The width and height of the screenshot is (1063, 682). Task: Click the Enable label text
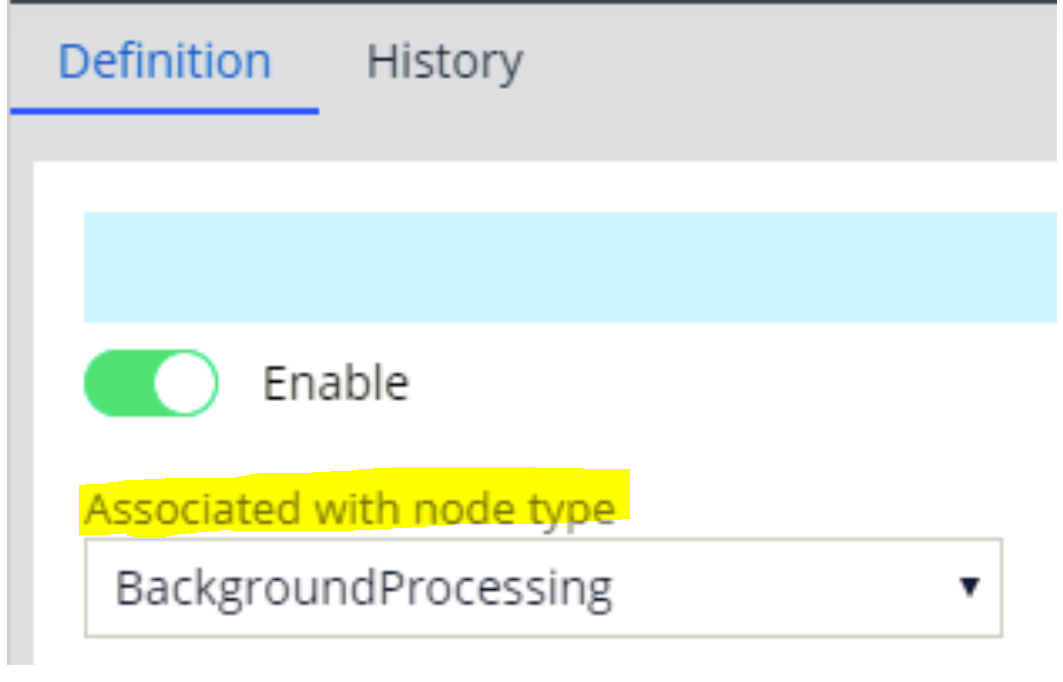335,382
